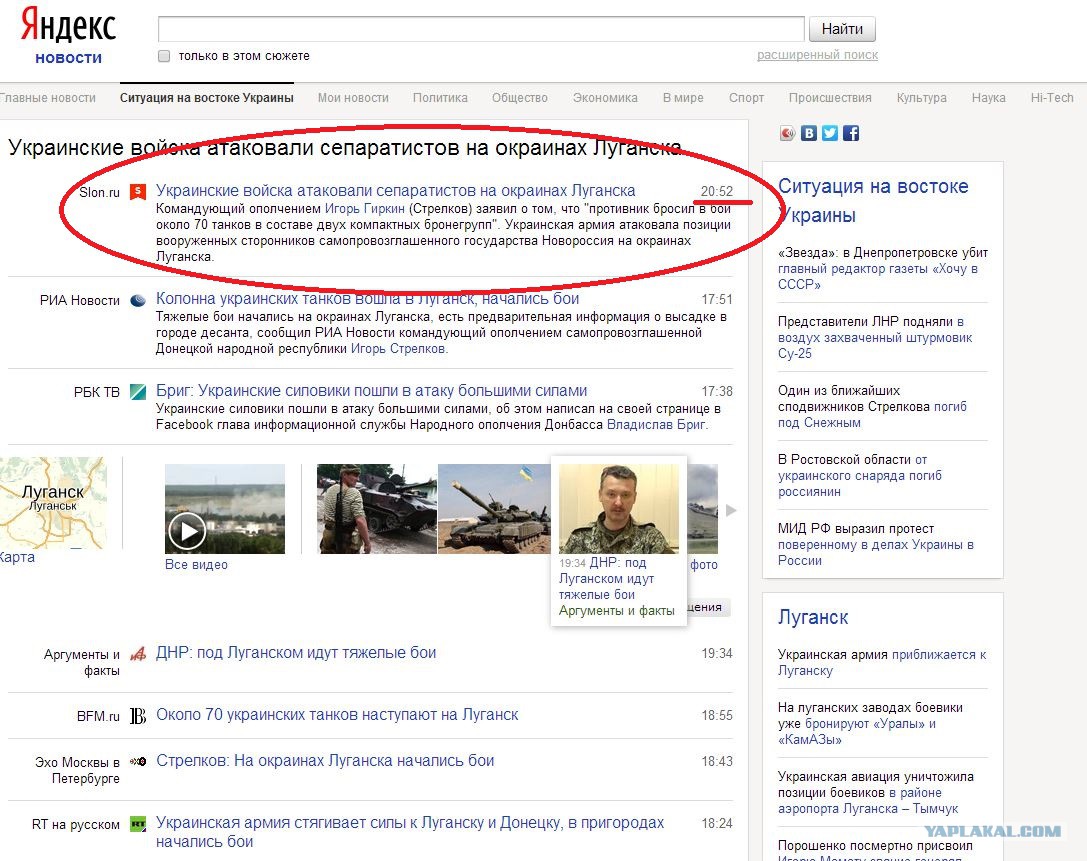Open the 'Бриг: Украинские силовики пошли в атаку' headline
The width and height of the screenshot is (1087, 861).
[372, 391]
